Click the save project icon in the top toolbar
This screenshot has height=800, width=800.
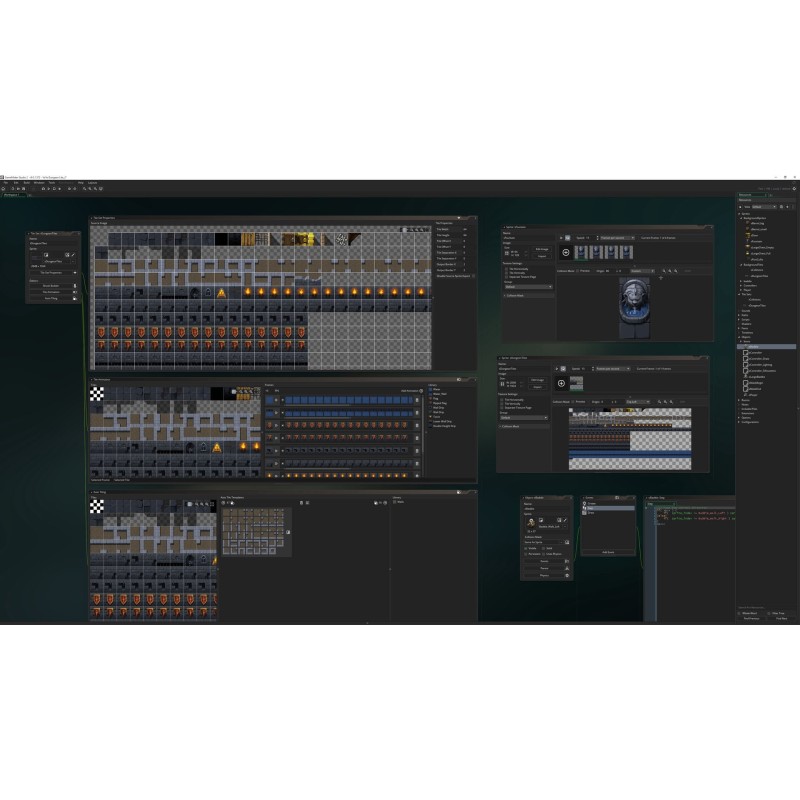pos(22,189)
